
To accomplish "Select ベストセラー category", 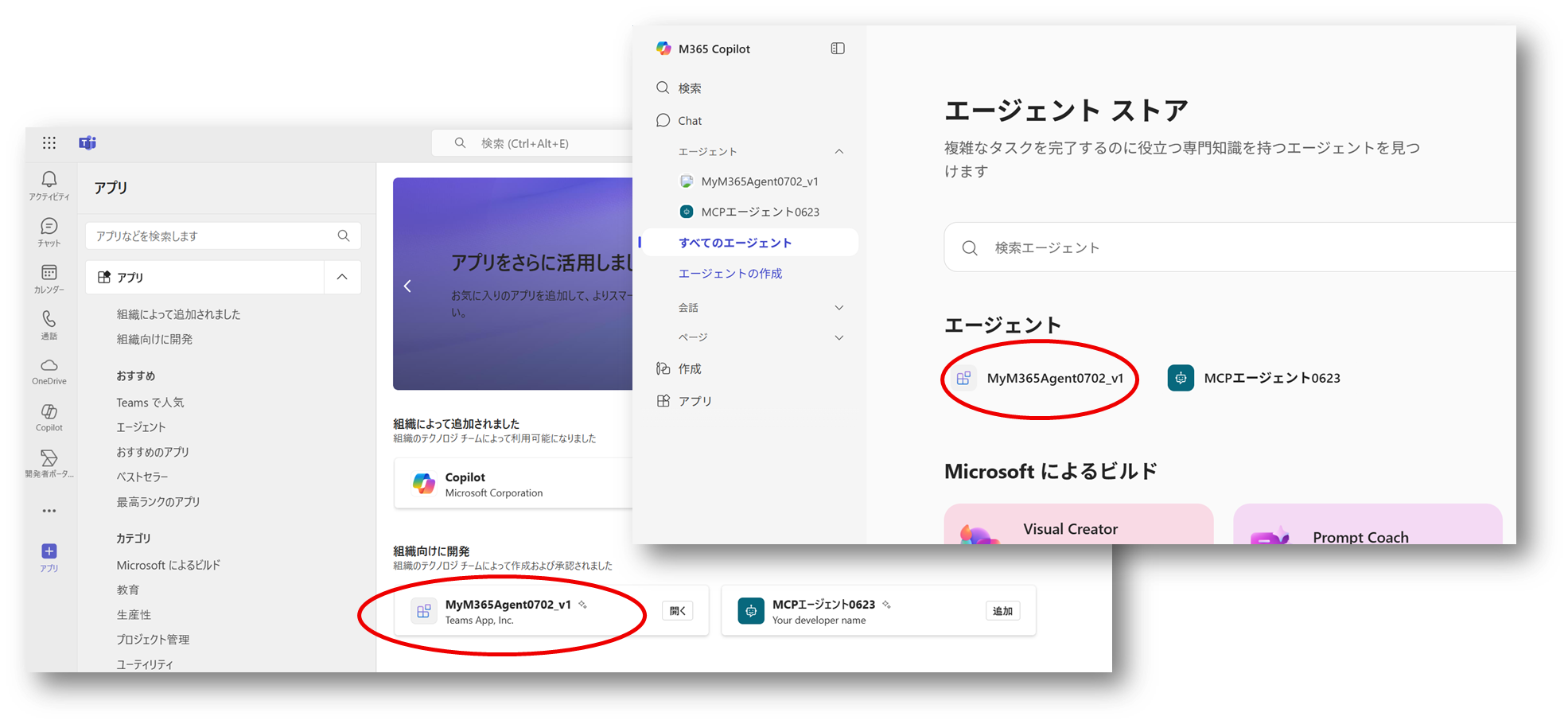I will tap(142, 477).
